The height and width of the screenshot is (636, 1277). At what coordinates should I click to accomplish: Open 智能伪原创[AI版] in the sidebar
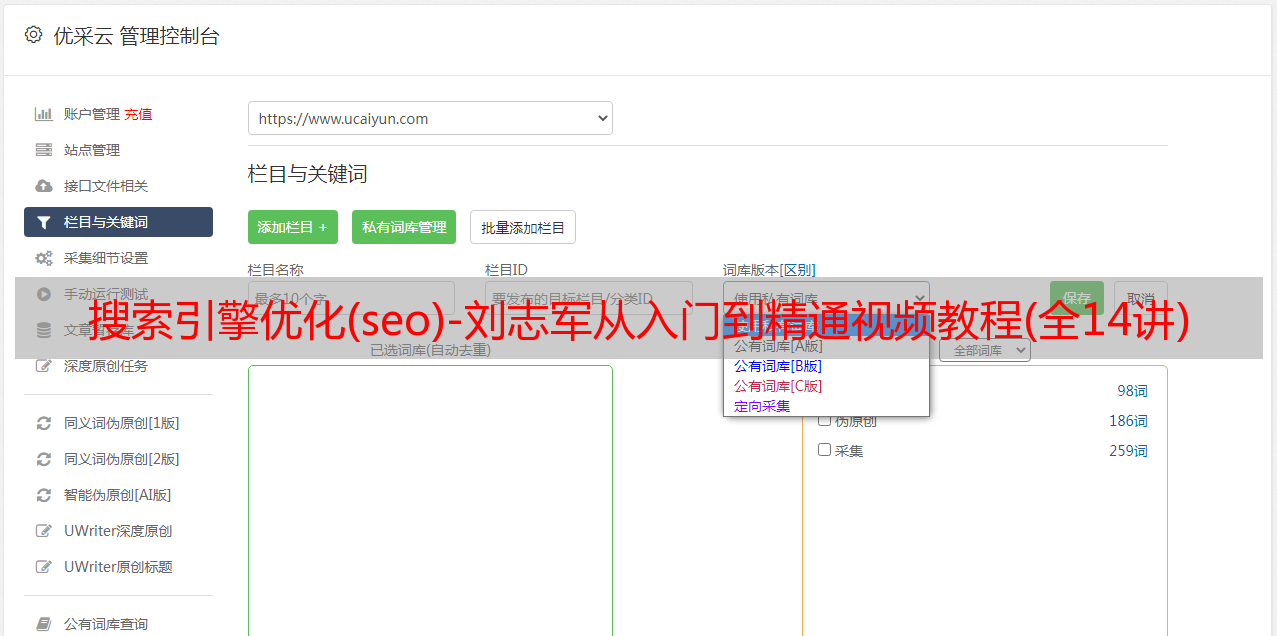(x=118, y=495)
